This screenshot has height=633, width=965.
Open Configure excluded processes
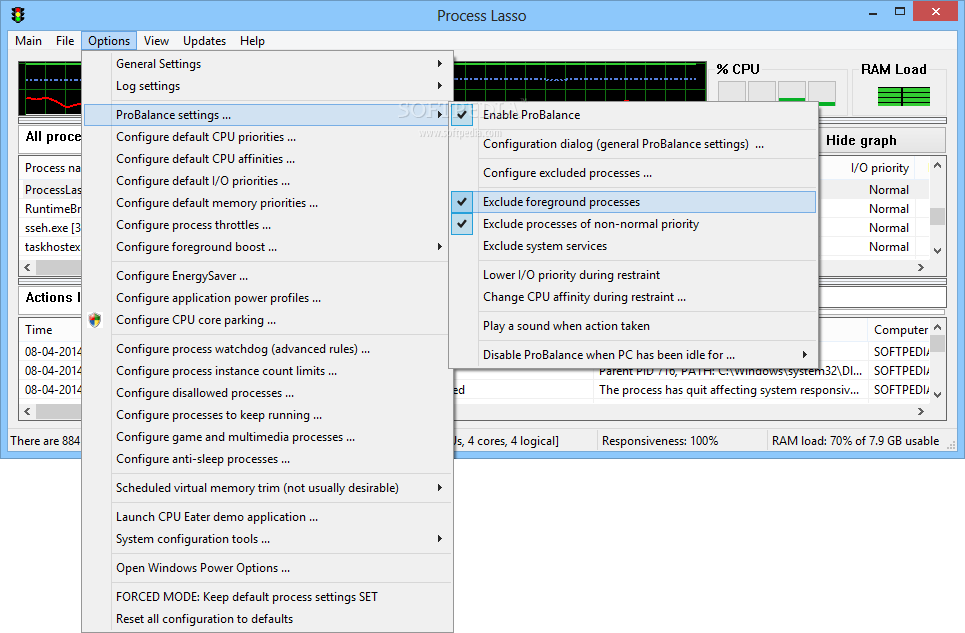coord(633,173)
